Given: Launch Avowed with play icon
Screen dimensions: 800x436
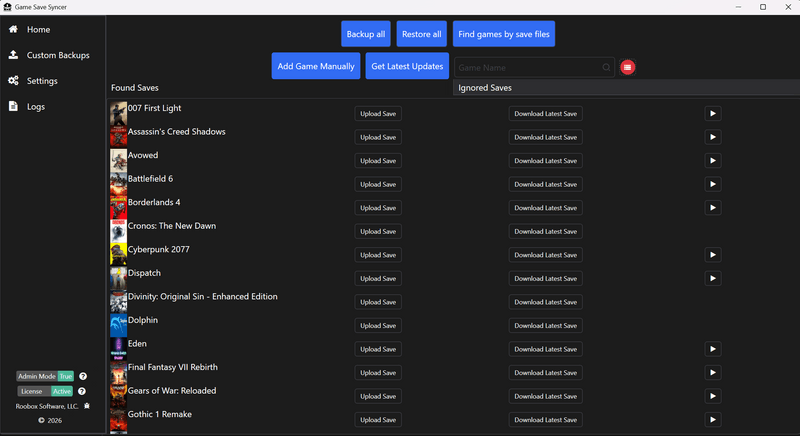Looking at the screenshot, I should tap(713, 161).
